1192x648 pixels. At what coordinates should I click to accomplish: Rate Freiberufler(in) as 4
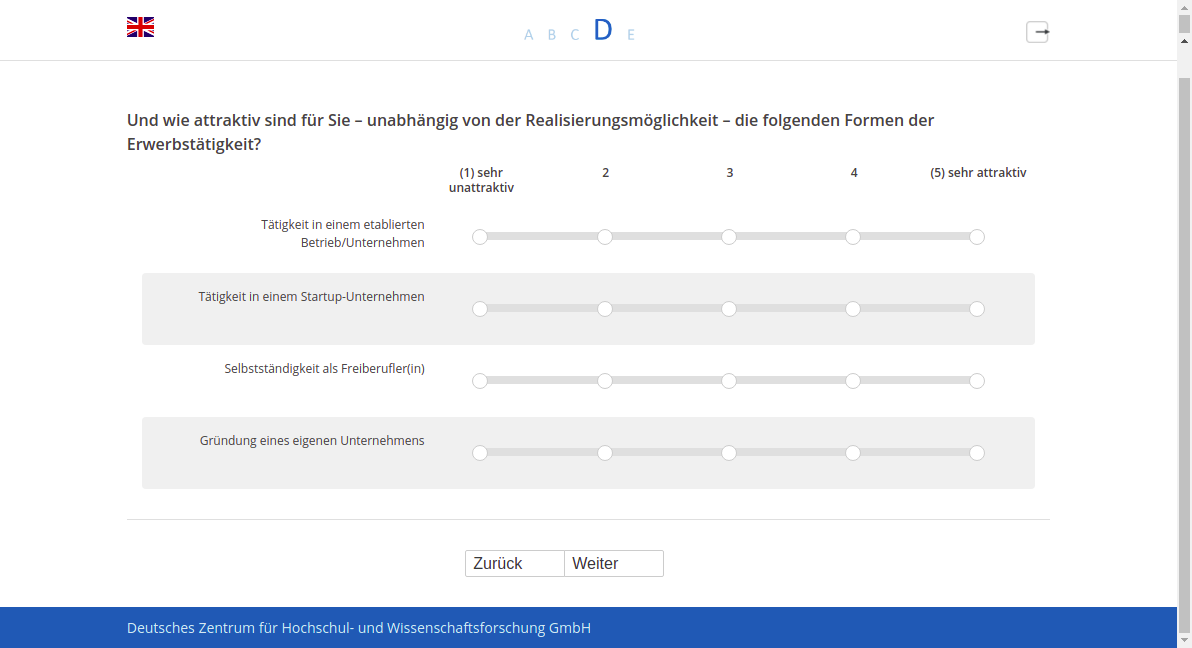[x=853, y=381]
